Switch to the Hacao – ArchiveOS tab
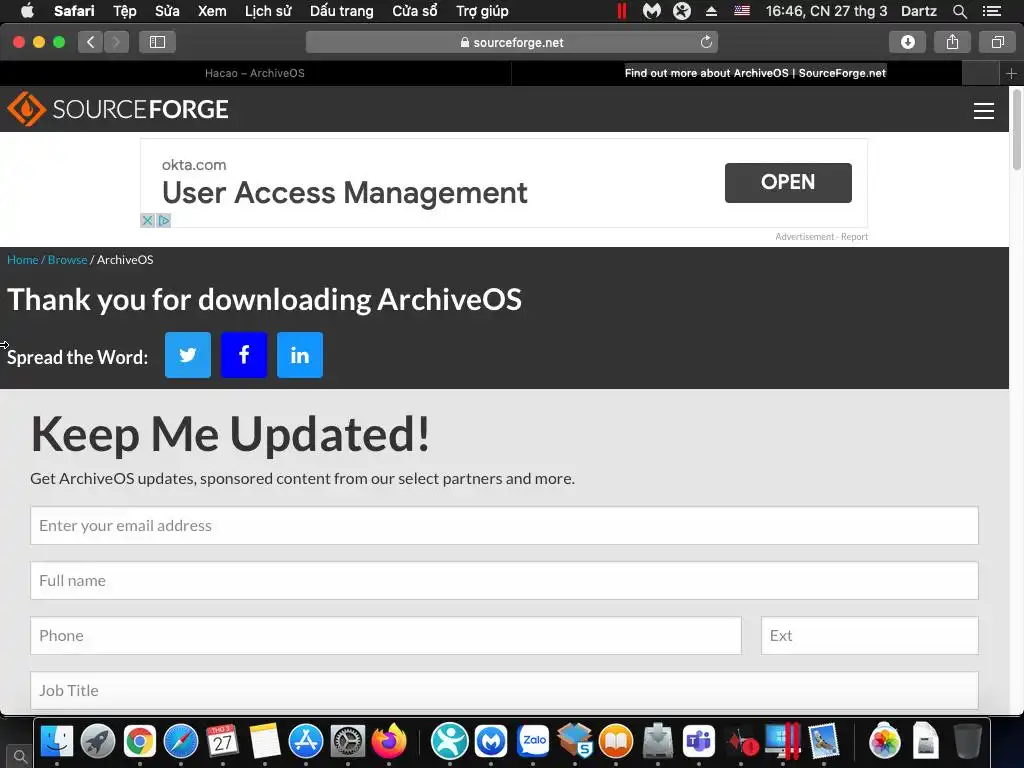 pos(255,73)
